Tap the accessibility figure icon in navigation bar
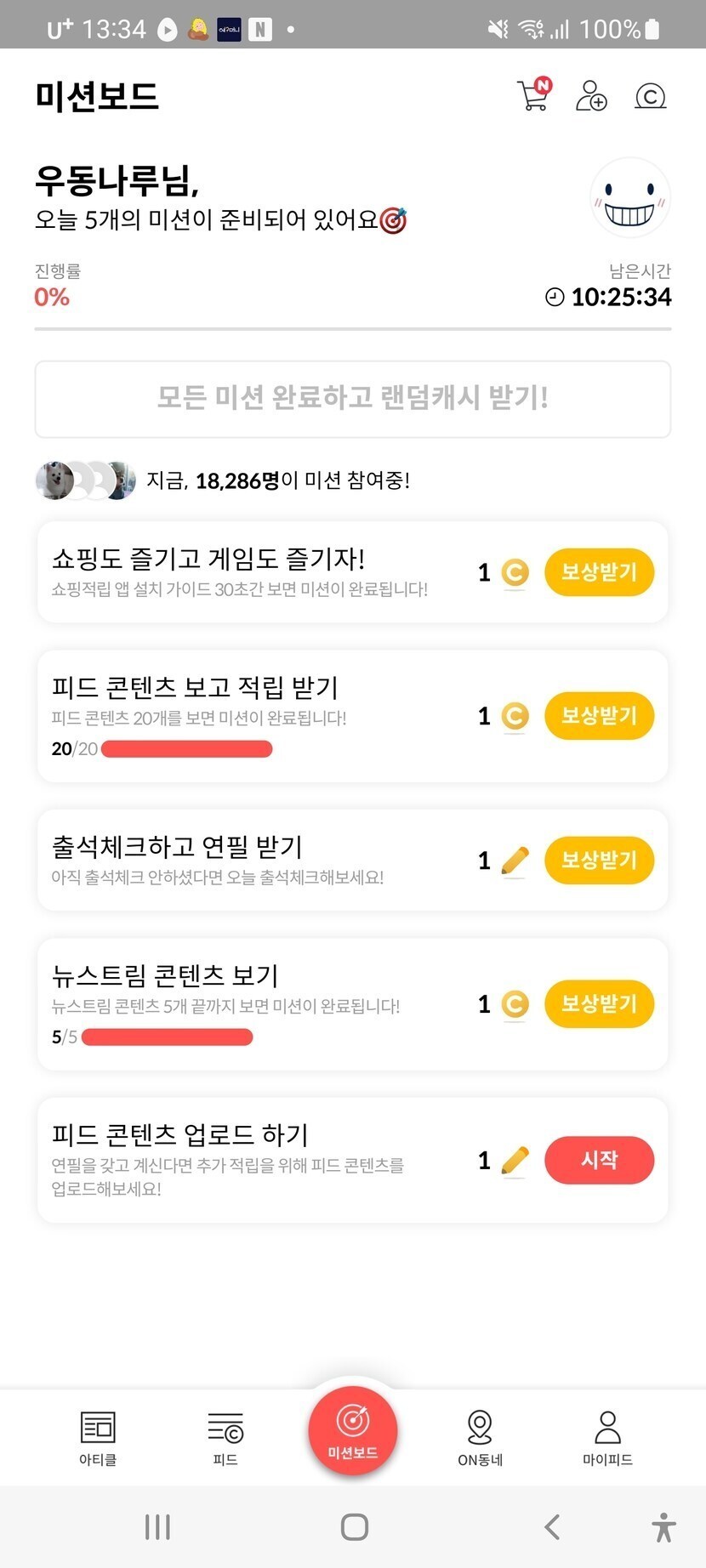 (x=663, y=1527)
